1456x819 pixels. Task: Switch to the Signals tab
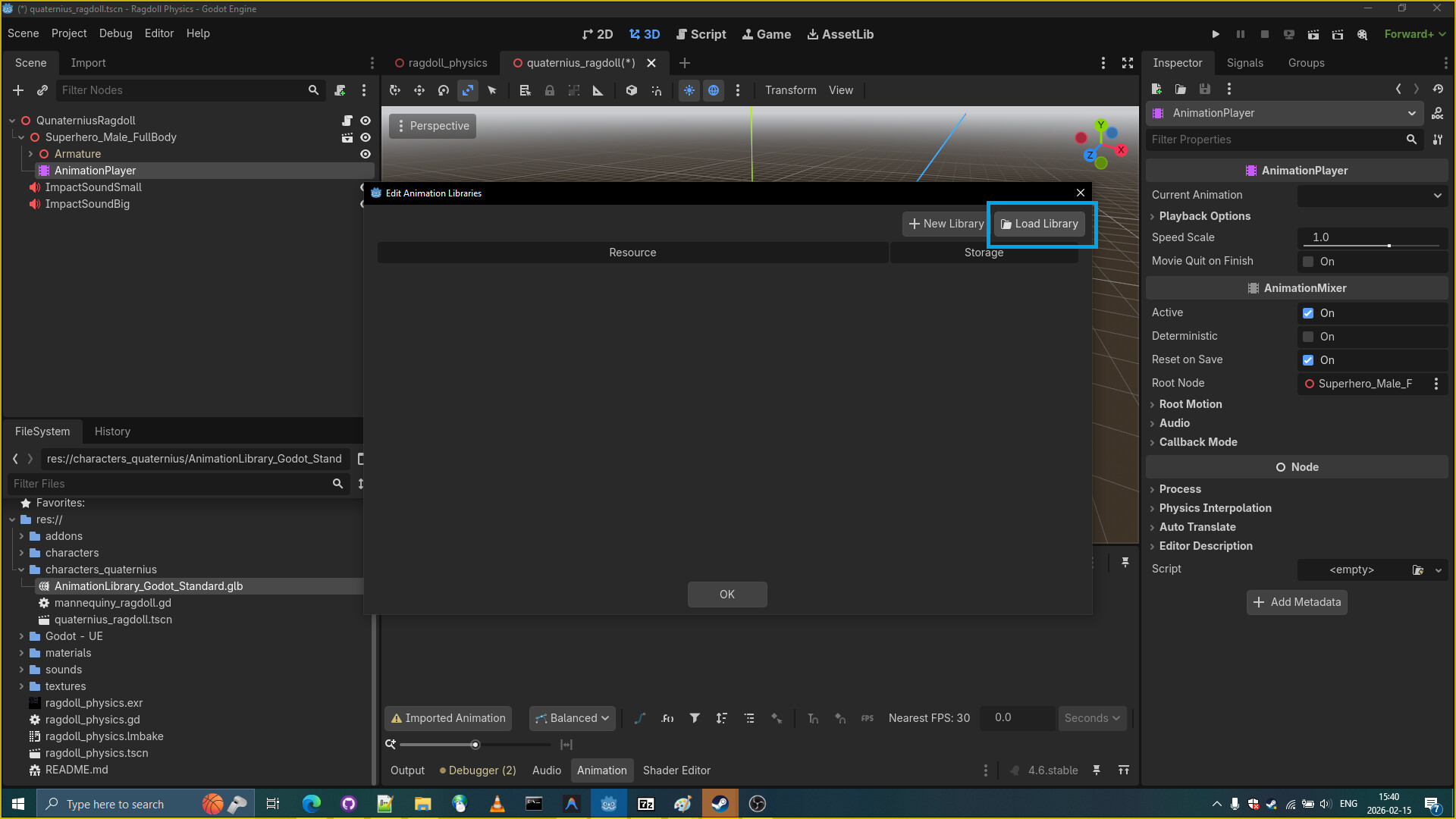pyautogui.click(x=1244, y=63)
